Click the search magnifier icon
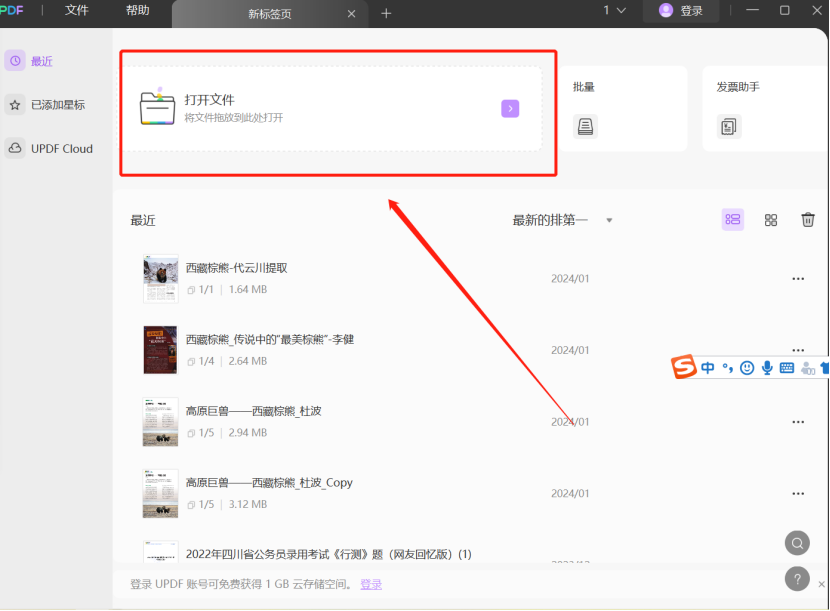 click(x=797, y=543)
